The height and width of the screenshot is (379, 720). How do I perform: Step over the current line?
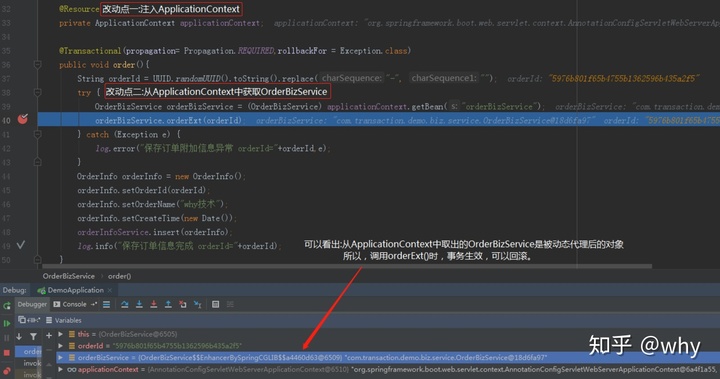point(124,304)
